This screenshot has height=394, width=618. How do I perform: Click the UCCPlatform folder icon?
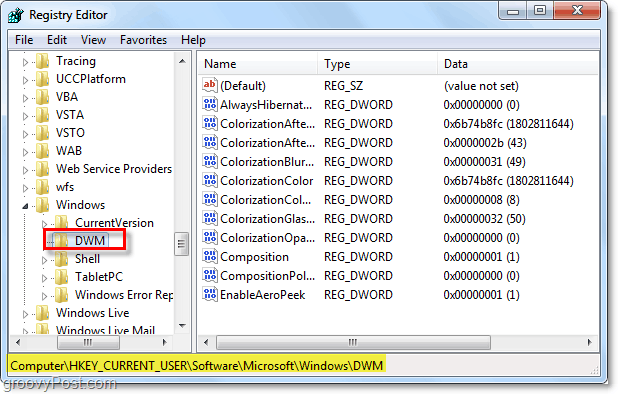point(43,79)
